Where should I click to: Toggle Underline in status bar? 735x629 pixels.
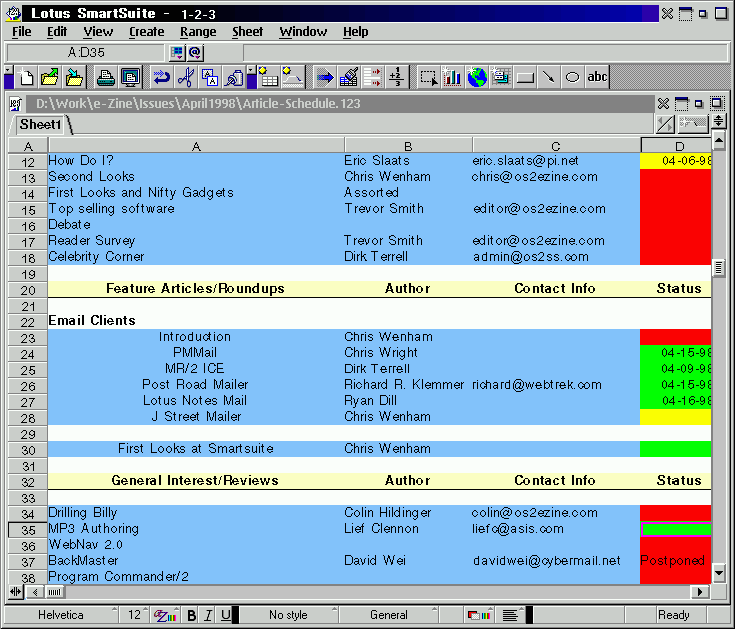point(225,615)
